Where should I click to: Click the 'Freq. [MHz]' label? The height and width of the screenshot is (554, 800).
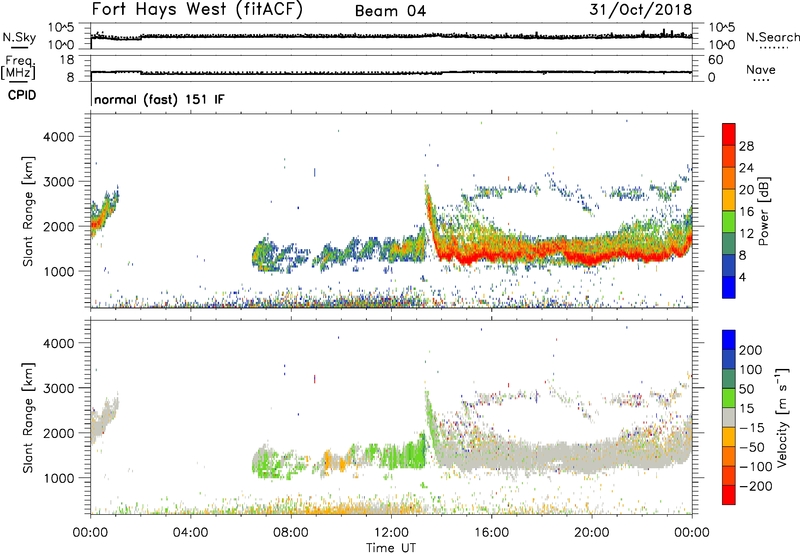(19, 68)
